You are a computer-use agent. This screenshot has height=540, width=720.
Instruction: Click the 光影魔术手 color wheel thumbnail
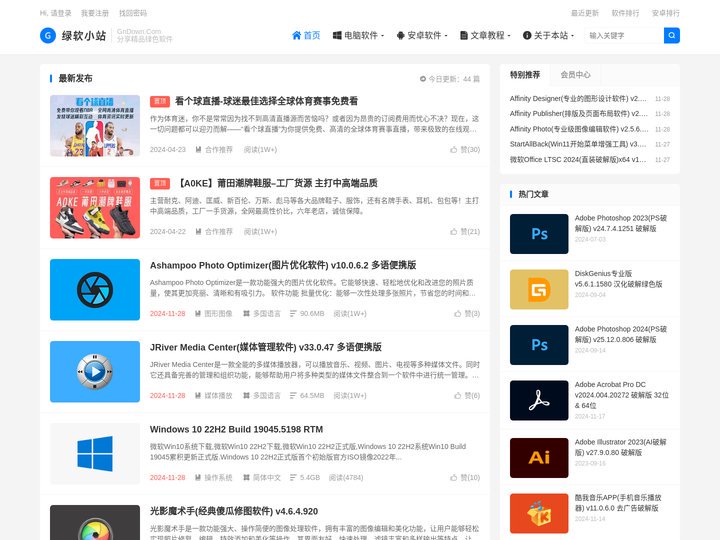[95, 523]
